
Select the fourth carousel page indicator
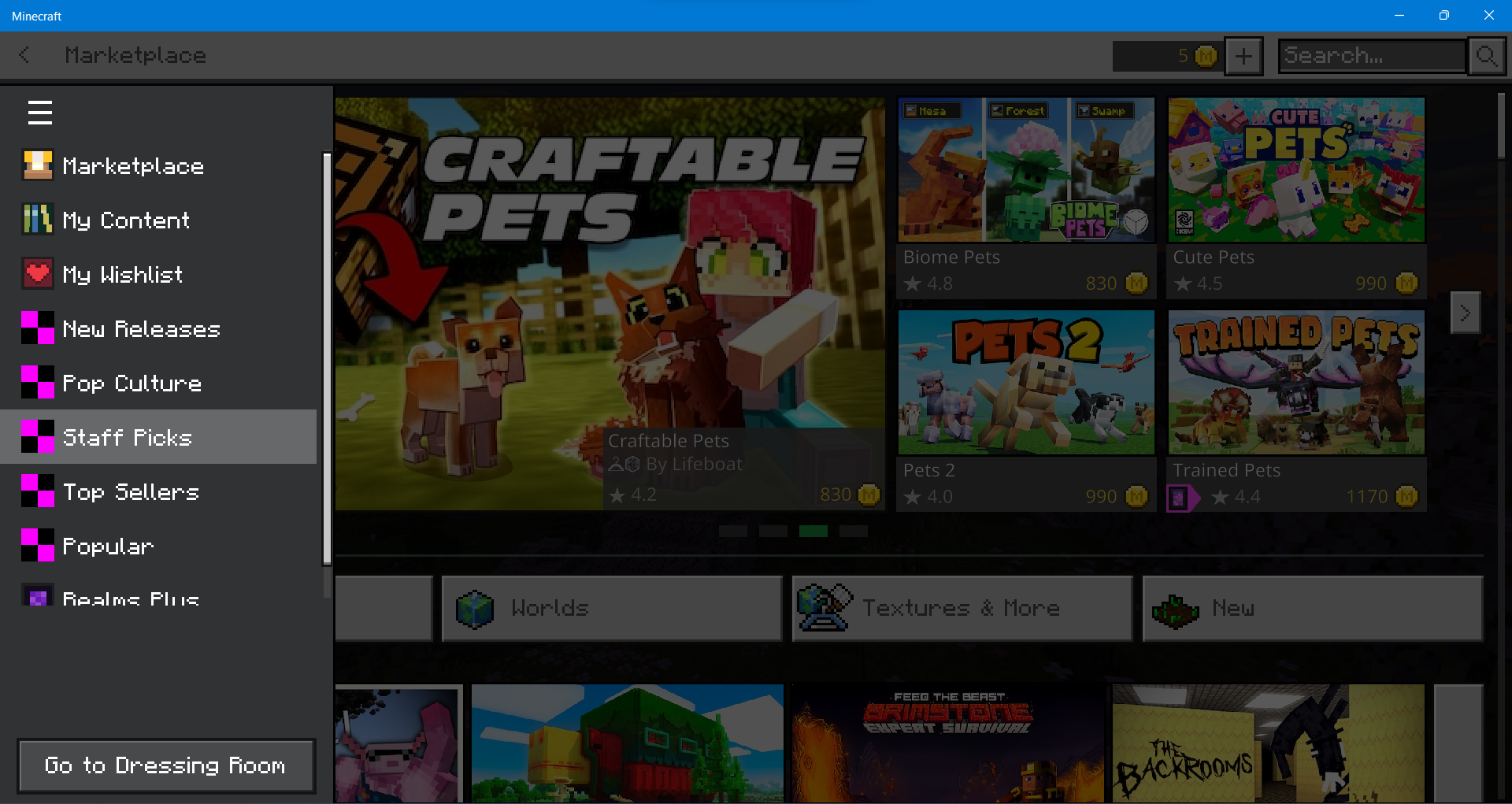tap(854, 532)
